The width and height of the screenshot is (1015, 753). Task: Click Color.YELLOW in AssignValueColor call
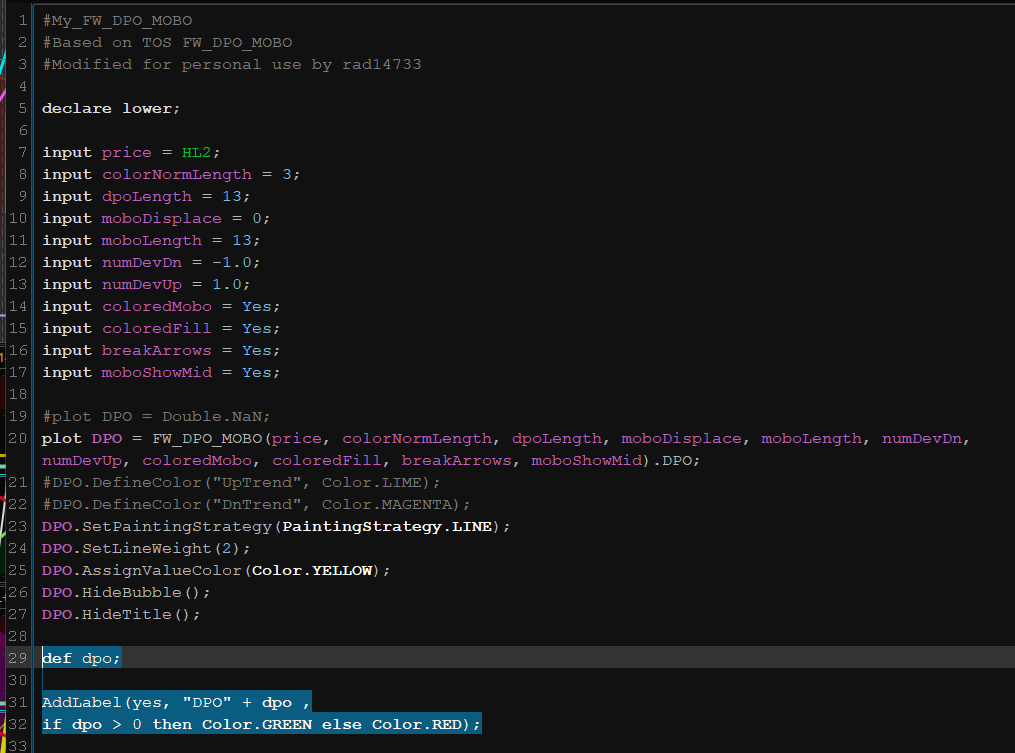[x=311, y=570]
